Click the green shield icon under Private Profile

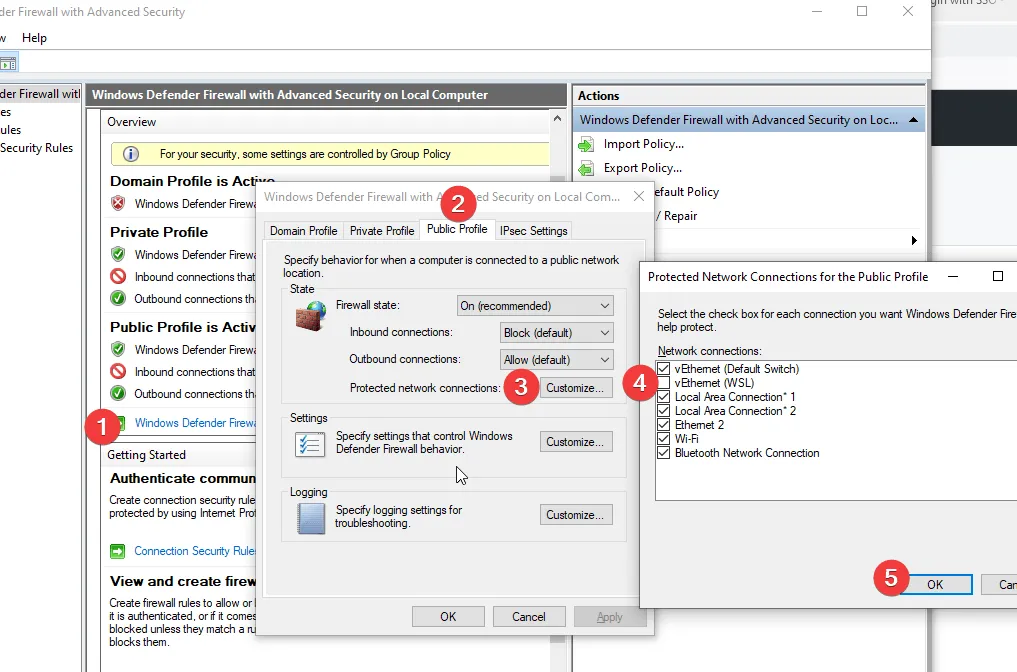(x=118, y=254)
